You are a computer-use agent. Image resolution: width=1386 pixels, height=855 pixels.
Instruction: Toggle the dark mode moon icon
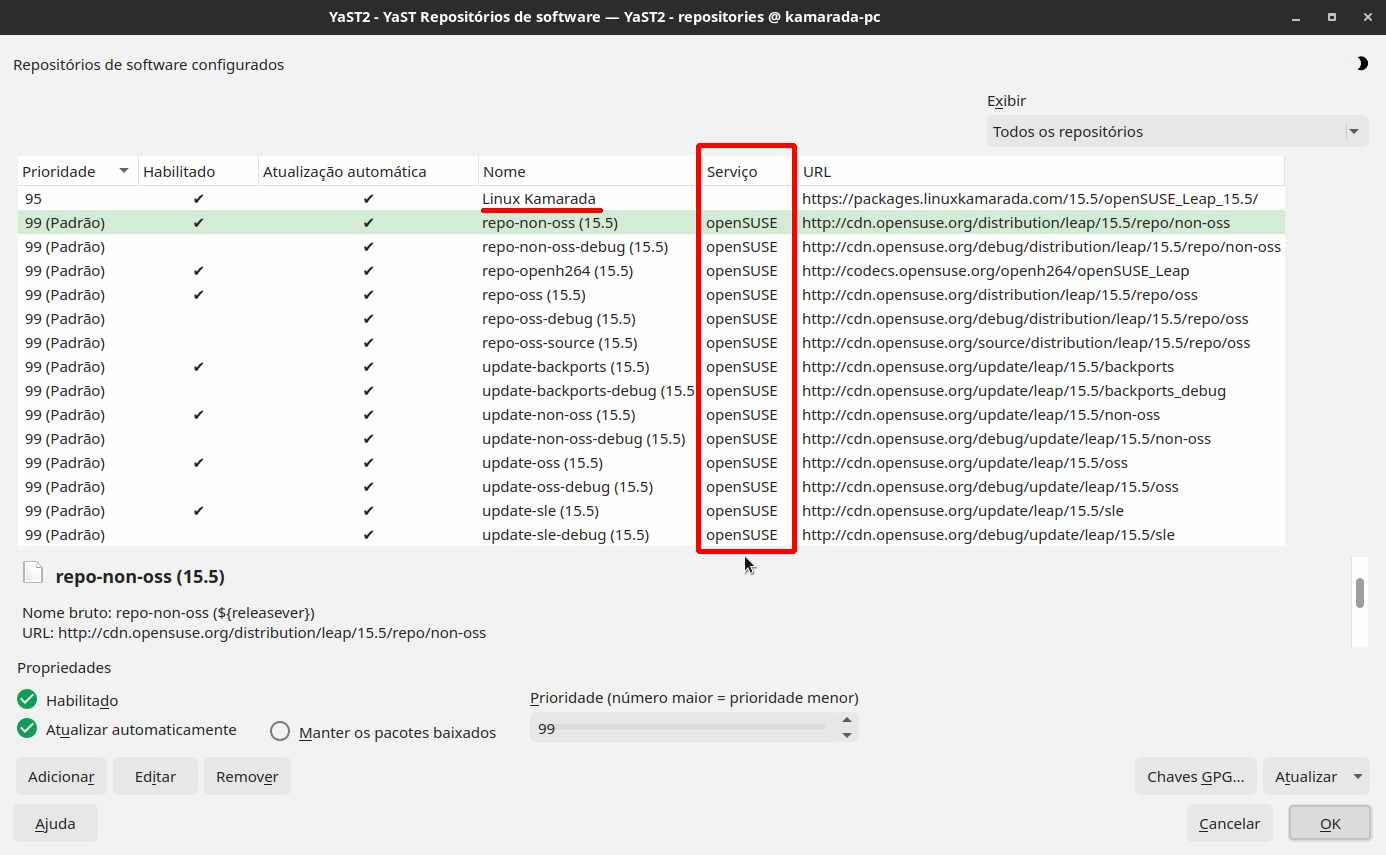click(x=1362, y=64)
